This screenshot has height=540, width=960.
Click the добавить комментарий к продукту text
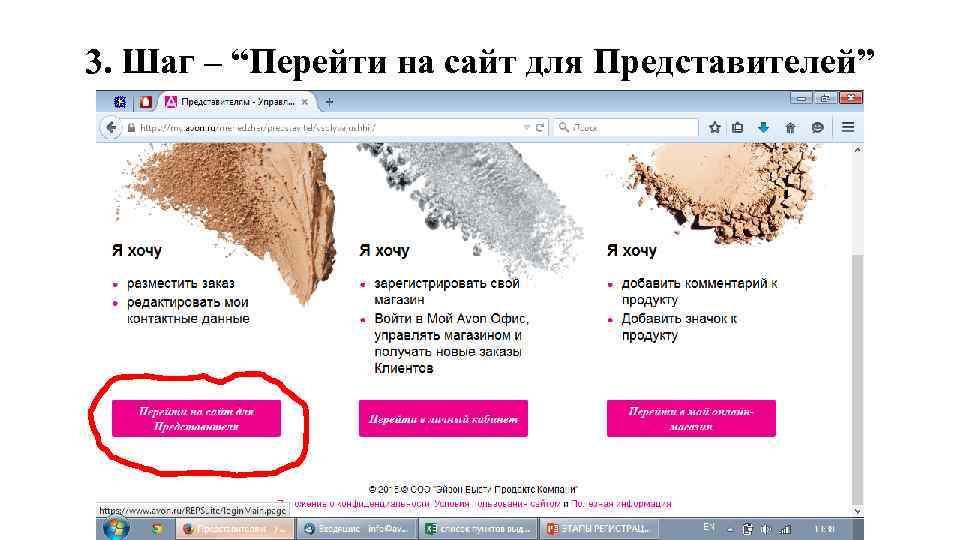pyautogui.click(x=699, y=291)
